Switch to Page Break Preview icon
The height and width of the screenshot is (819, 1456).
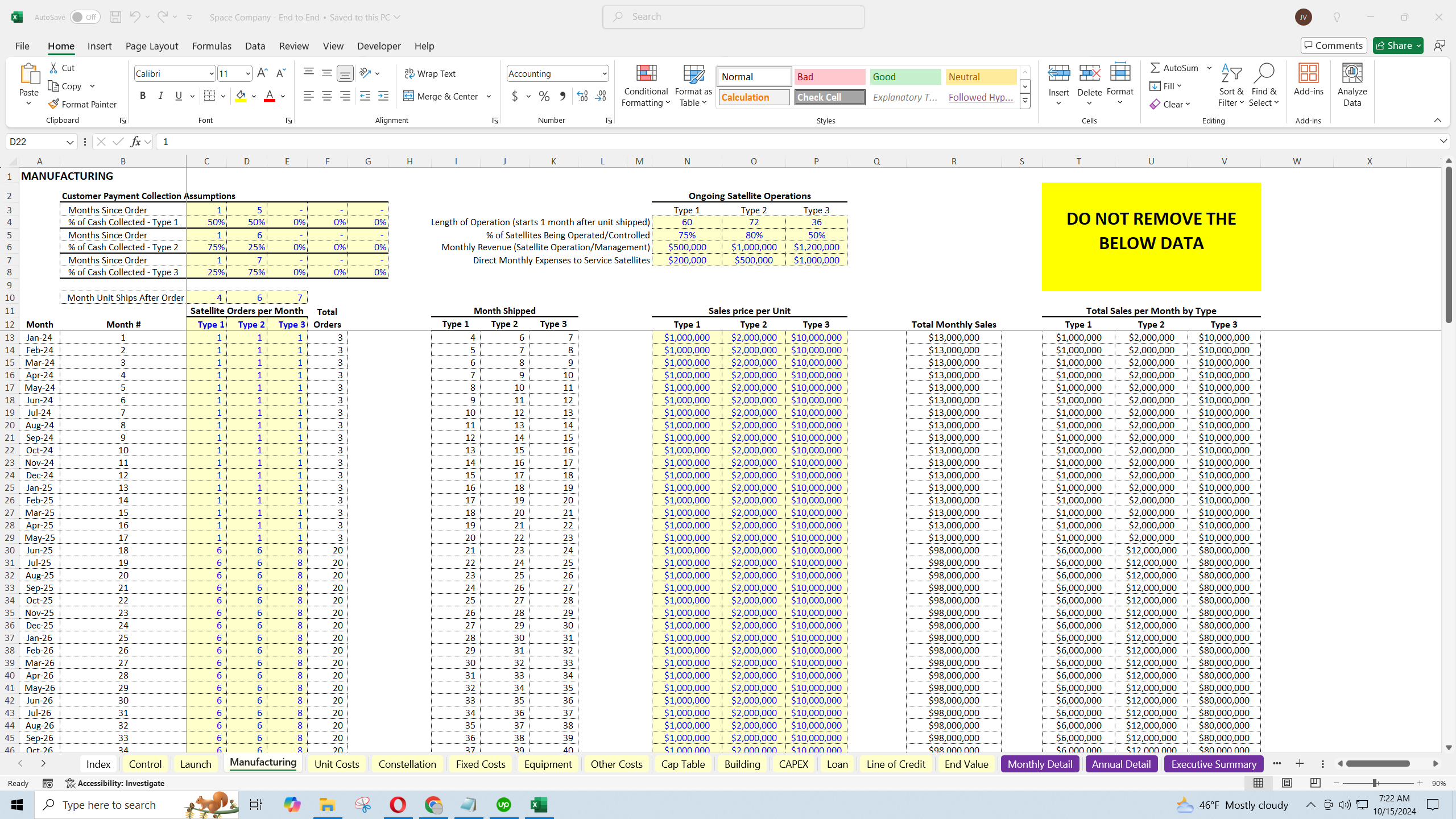coord(1315,783)
